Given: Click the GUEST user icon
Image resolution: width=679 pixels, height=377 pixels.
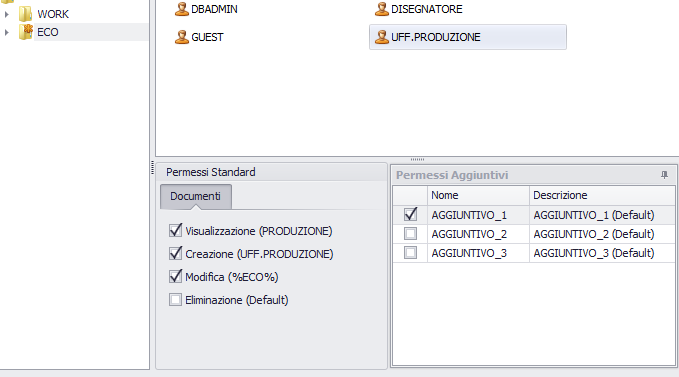Looking at the screenshot, I should pos(182,37).
